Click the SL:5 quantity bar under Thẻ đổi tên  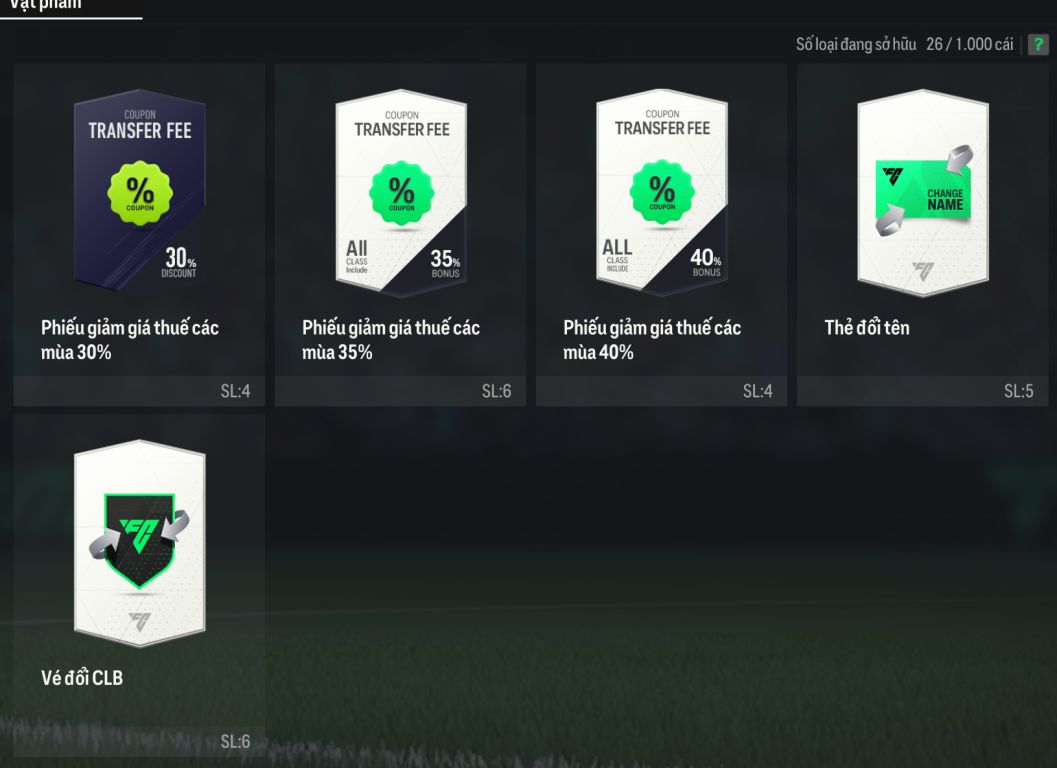(922, 391)
